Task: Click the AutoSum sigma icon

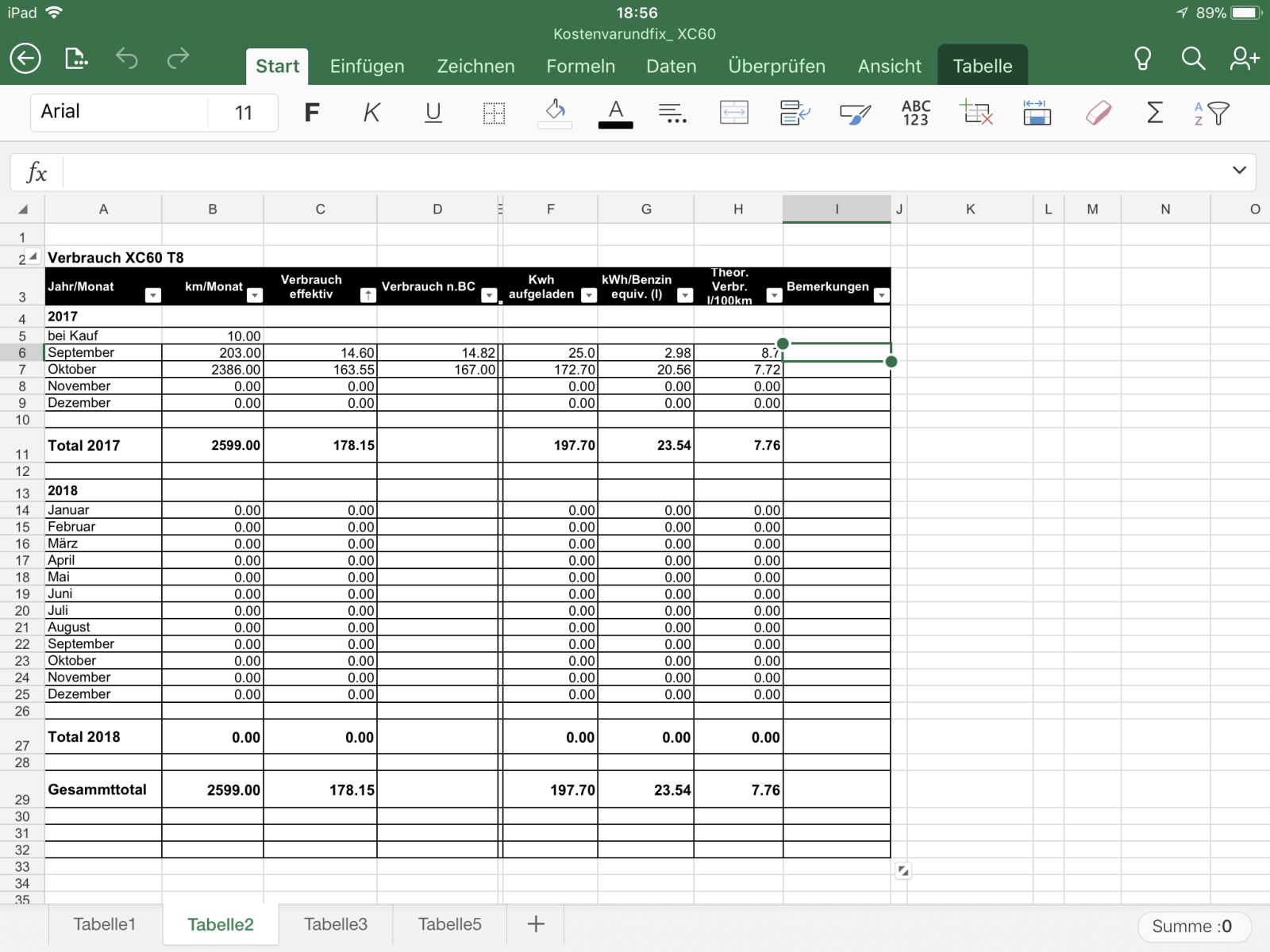Action: 1155,113
